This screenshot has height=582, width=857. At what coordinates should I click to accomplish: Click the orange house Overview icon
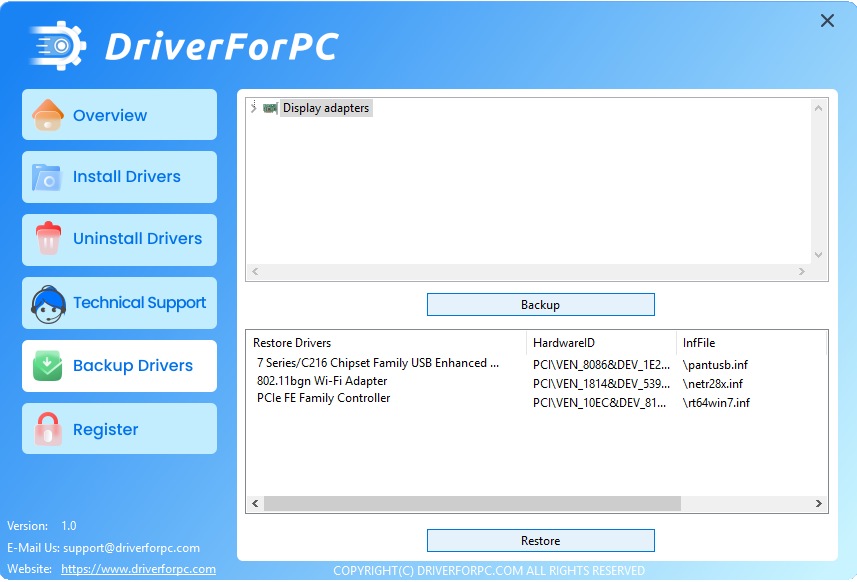48,115
